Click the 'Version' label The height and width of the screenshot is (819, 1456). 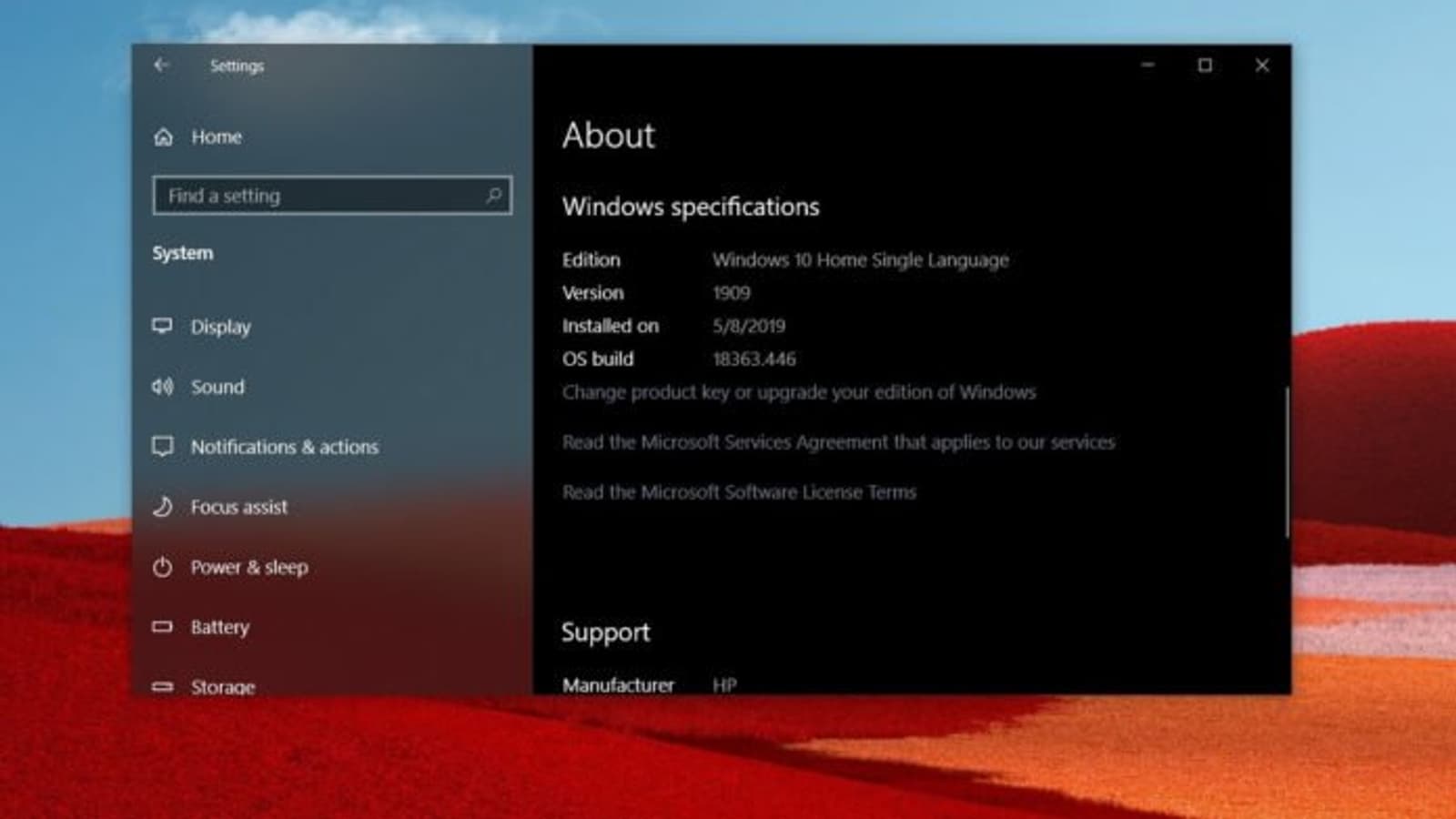pos(593,293)
